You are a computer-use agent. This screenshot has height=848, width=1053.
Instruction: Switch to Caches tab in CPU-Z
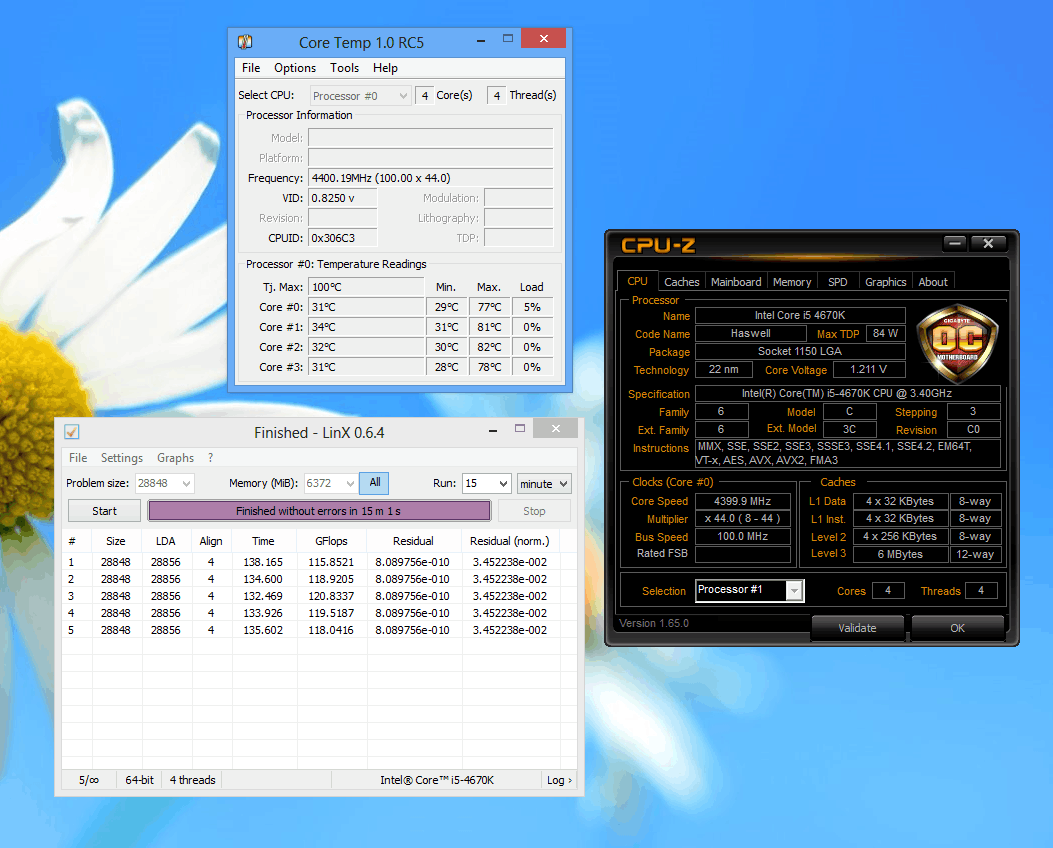point(682,282)
